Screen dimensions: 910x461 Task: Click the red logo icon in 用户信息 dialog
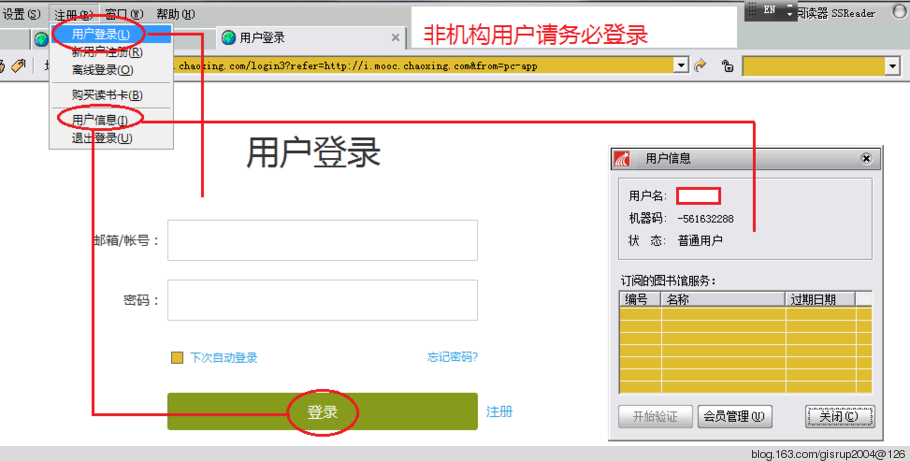coord(622,159)
